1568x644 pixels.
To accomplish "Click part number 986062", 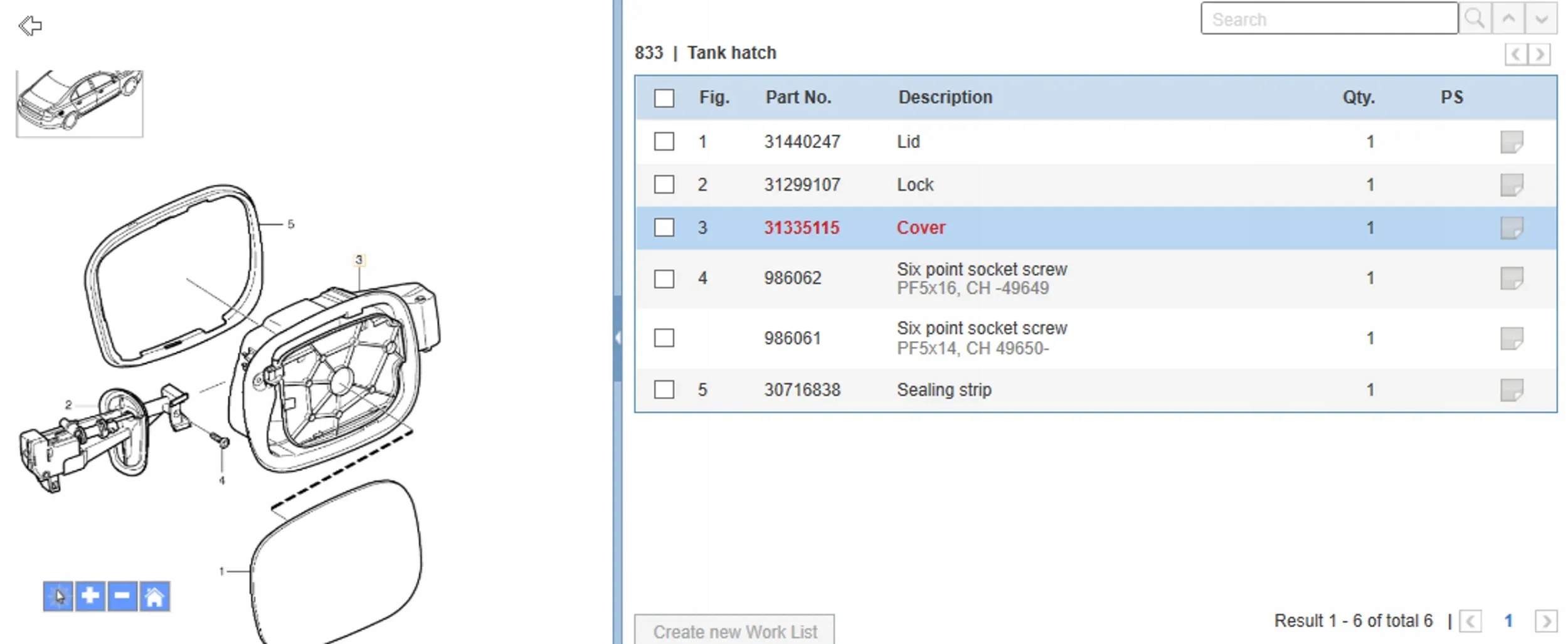I will click(x=793, y=278).
